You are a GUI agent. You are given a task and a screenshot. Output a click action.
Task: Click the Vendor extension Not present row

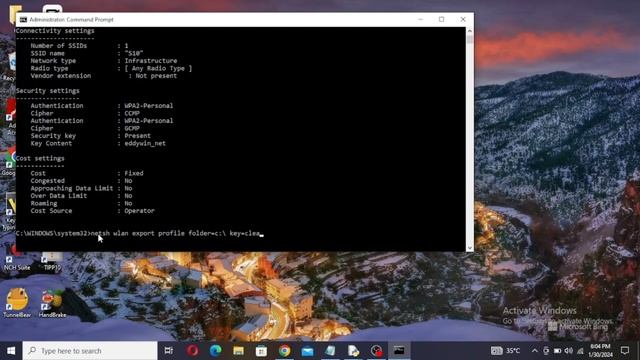104,76
